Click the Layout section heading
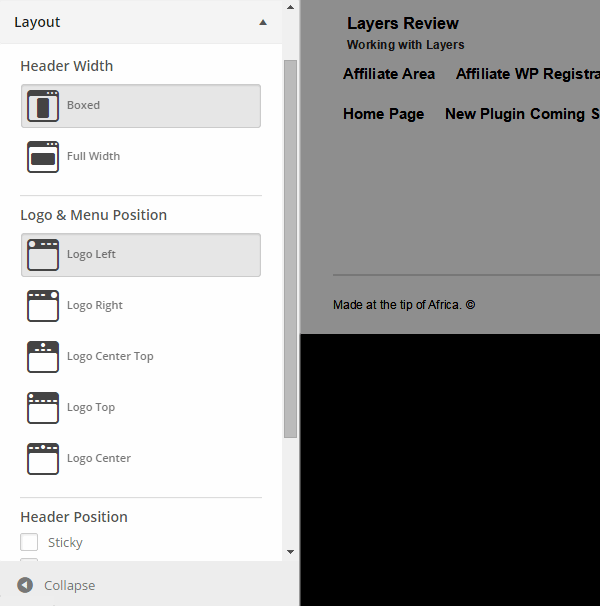The width and height of the screenshot is (600, 606). coord(37,22)
